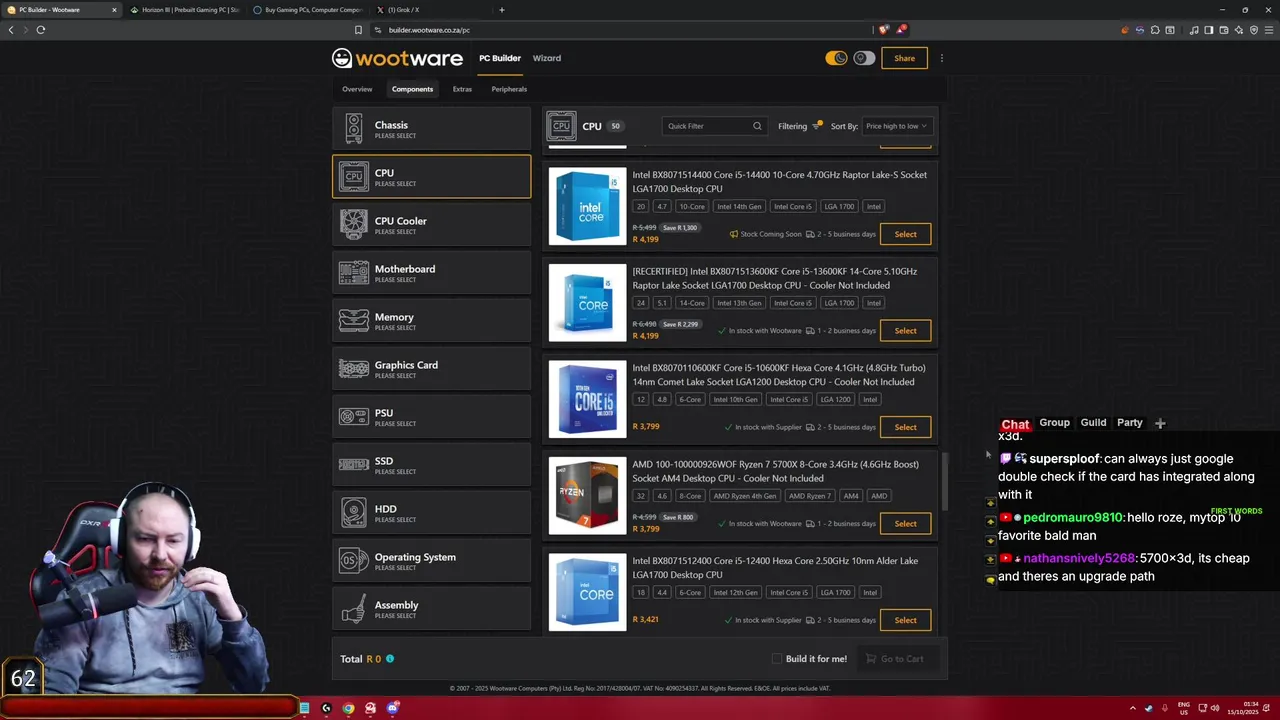The height and width of the screenshot is (720, 1280).
Task: Switch to the Grok / X browser tab
Action: click(430, 10)
